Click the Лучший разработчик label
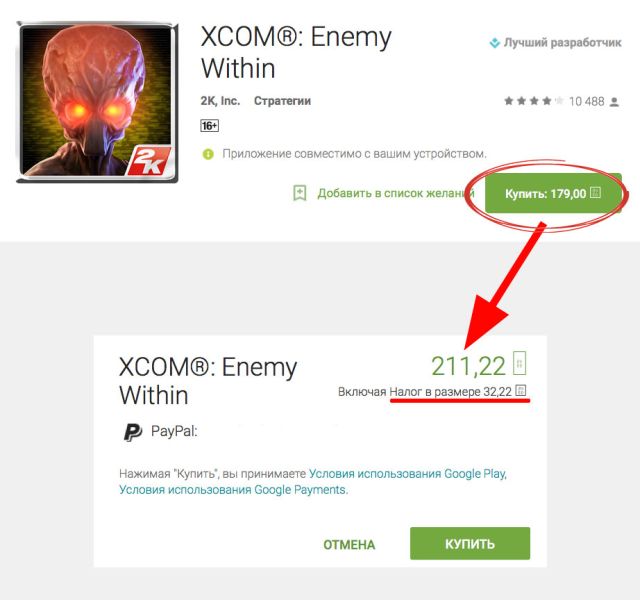Screen dimensions: 640x600 pos(562,42)
